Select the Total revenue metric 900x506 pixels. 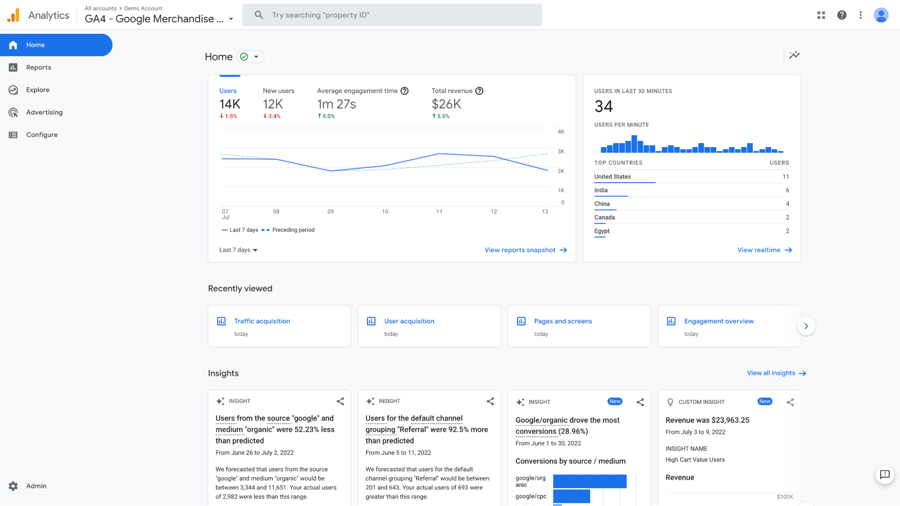click(457, 103)
